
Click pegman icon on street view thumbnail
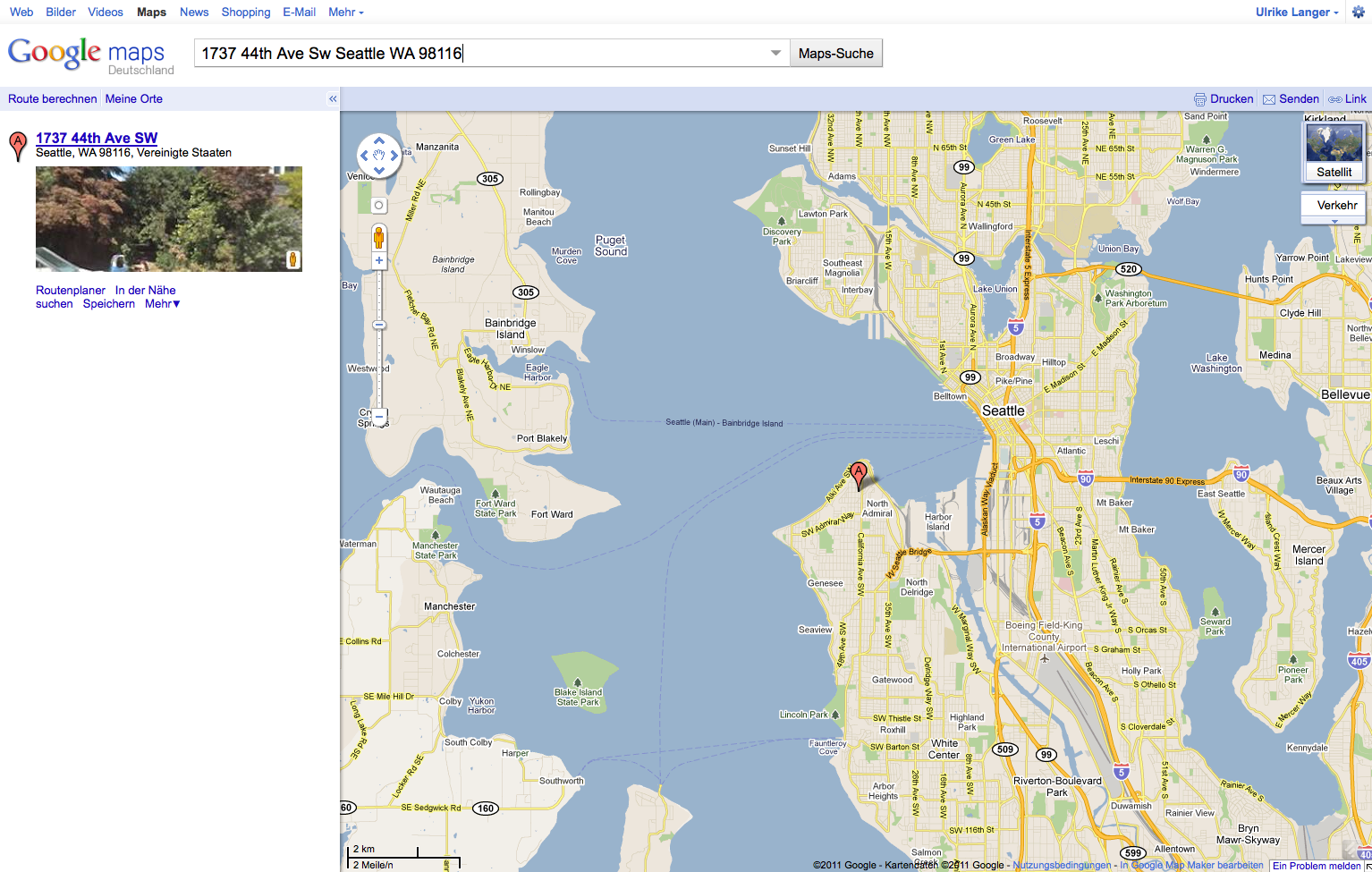292,259
